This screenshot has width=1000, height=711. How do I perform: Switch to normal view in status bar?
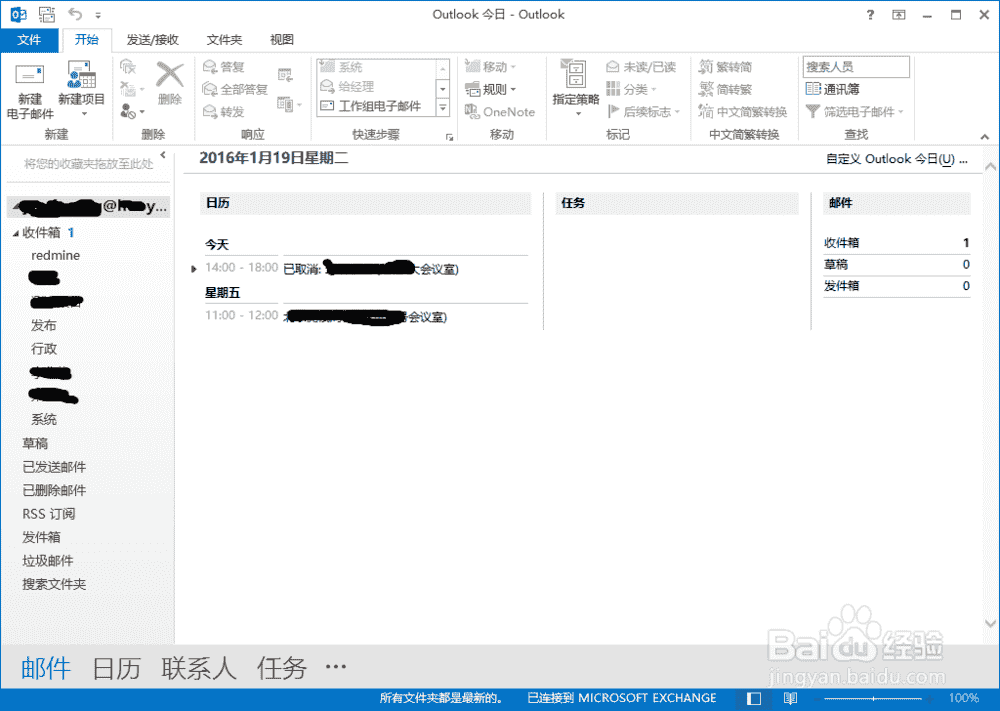[754, 698]
